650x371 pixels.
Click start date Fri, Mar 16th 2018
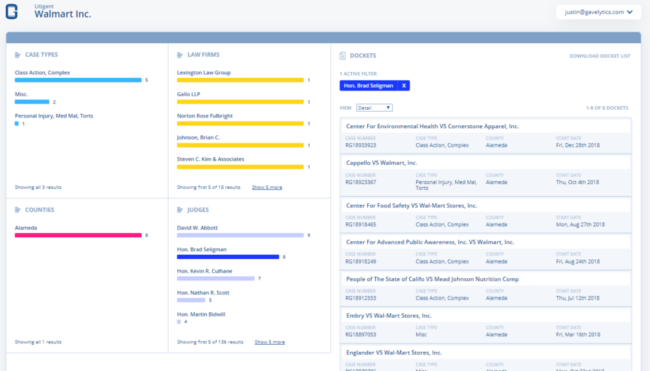577,335
